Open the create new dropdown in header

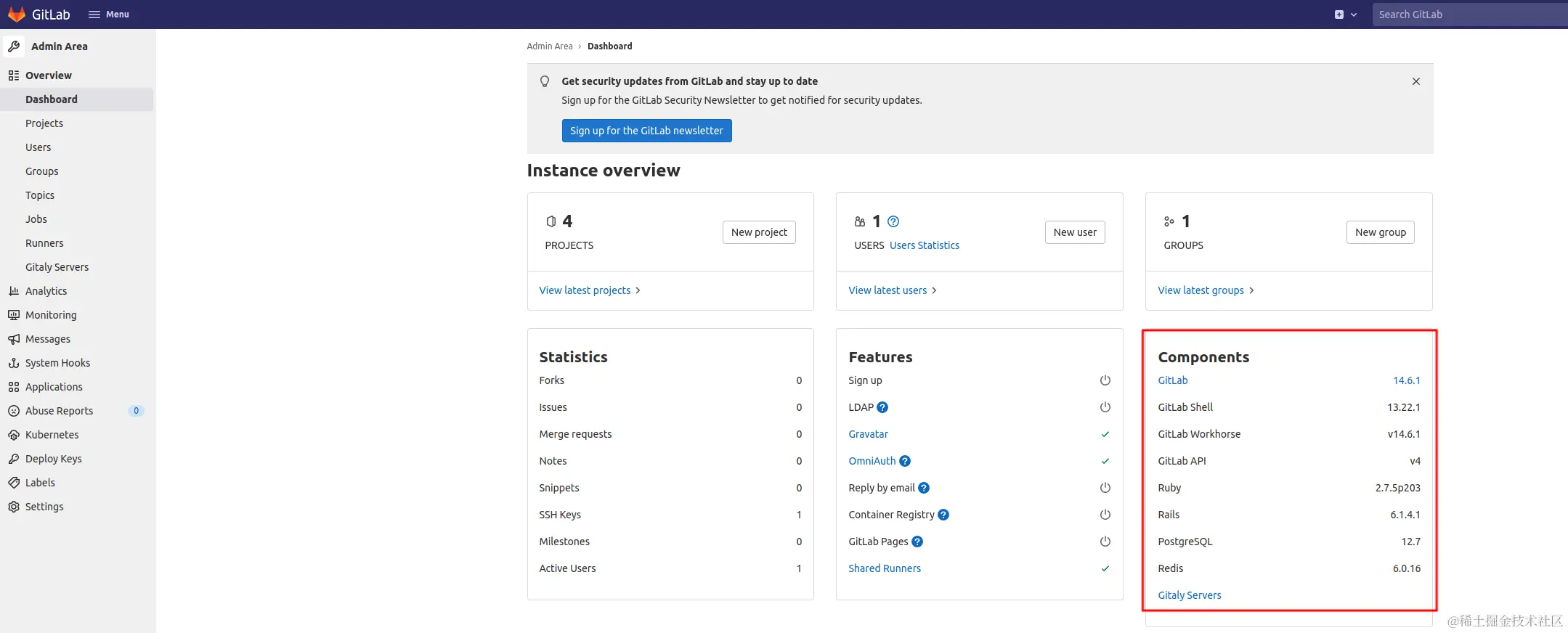tap(1345, 15)
